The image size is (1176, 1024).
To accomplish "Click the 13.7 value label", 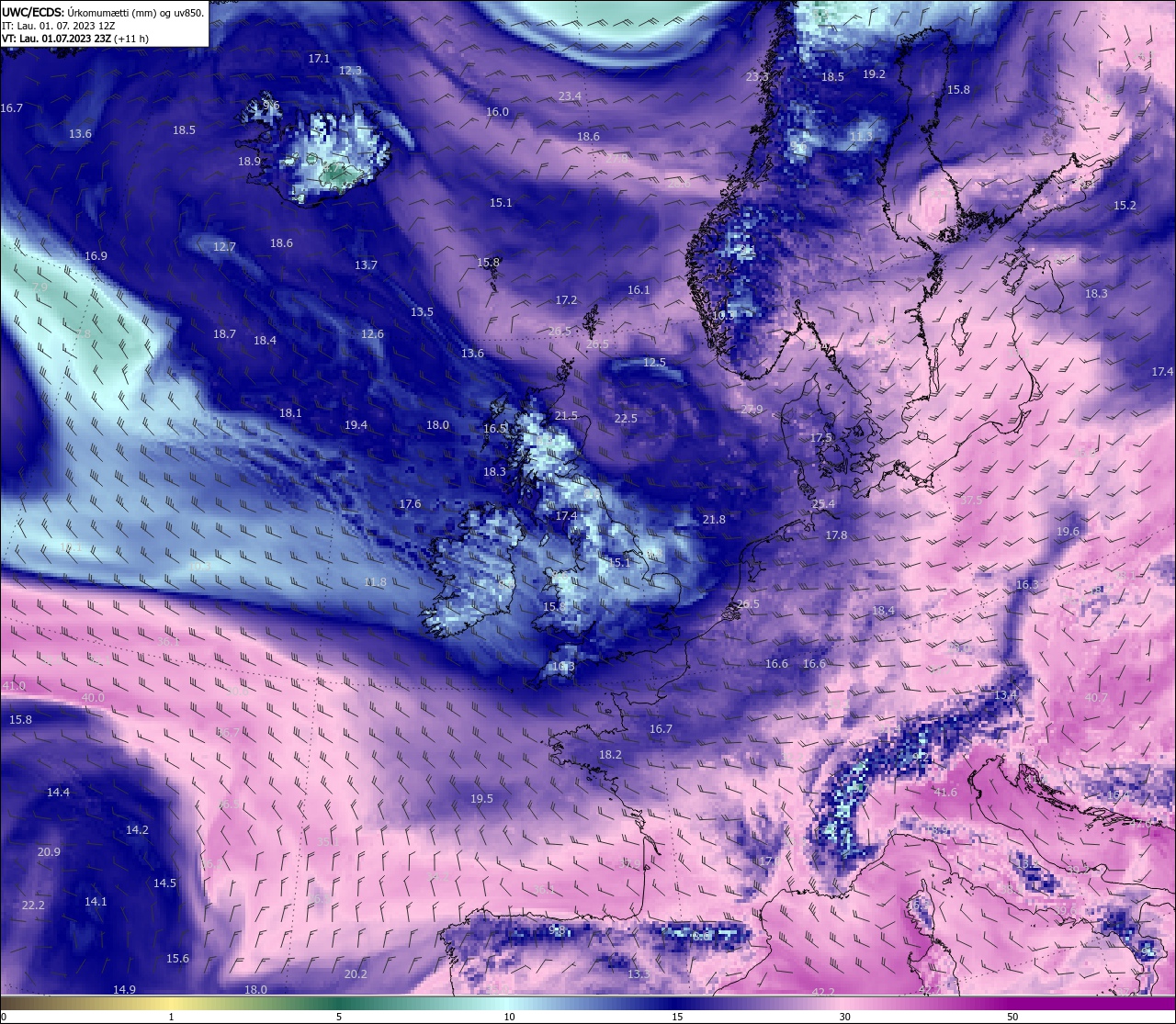I will (366, 265).
